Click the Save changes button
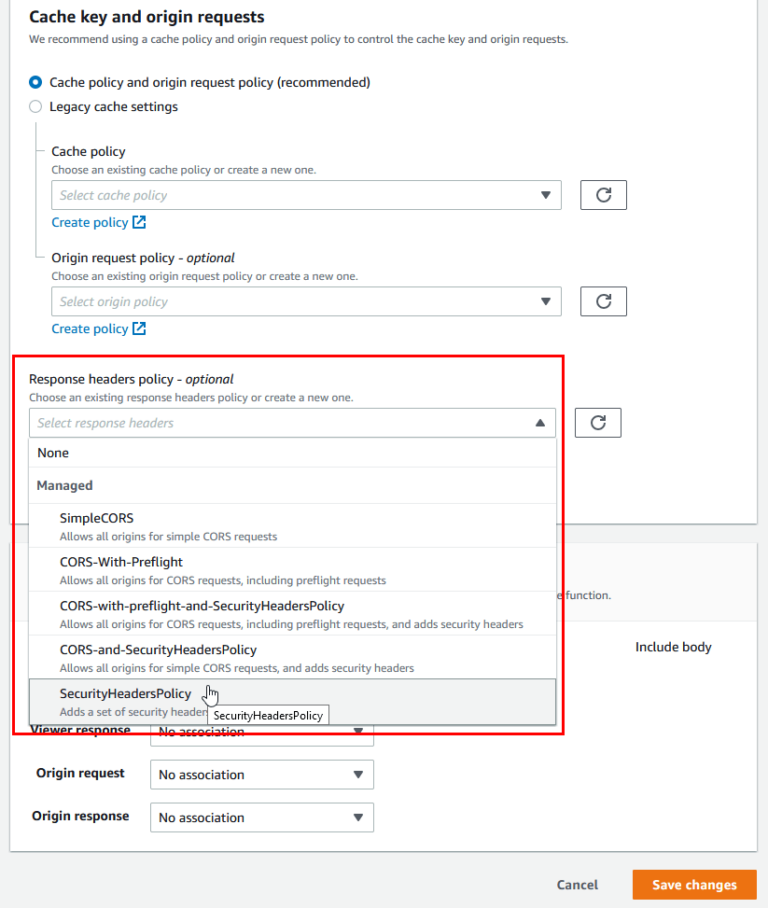The height and width of the screenshot is (908, 768). pos(694,885)
